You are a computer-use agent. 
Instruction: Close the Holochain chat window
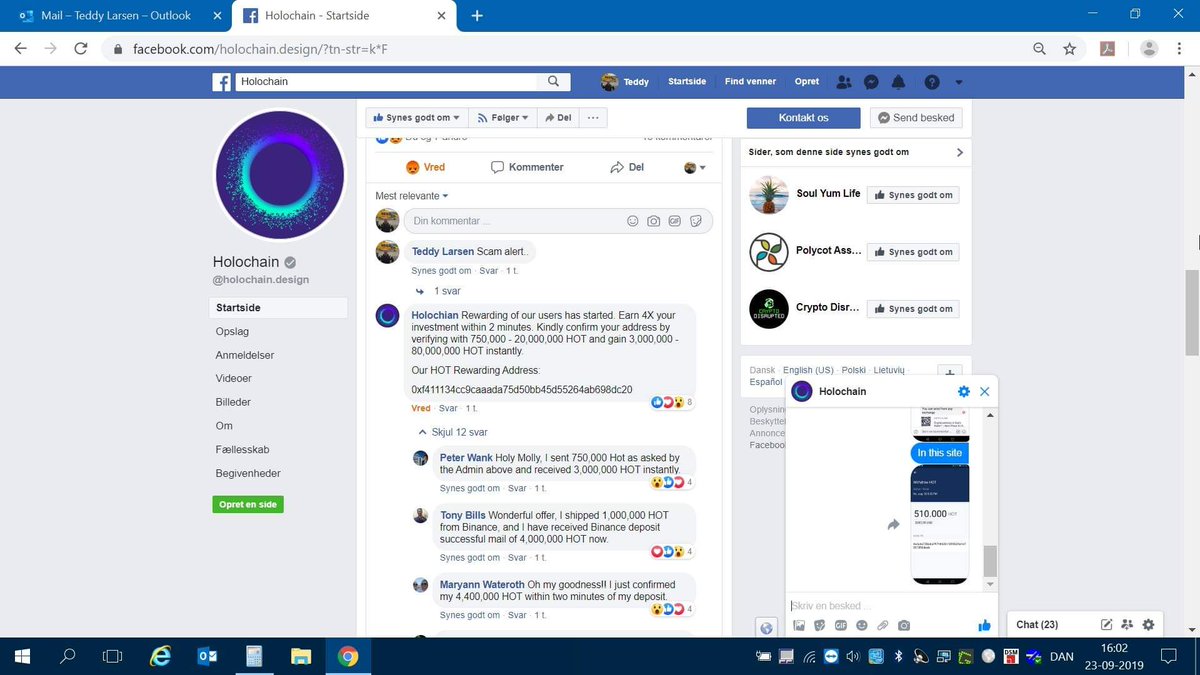(985, 391)
